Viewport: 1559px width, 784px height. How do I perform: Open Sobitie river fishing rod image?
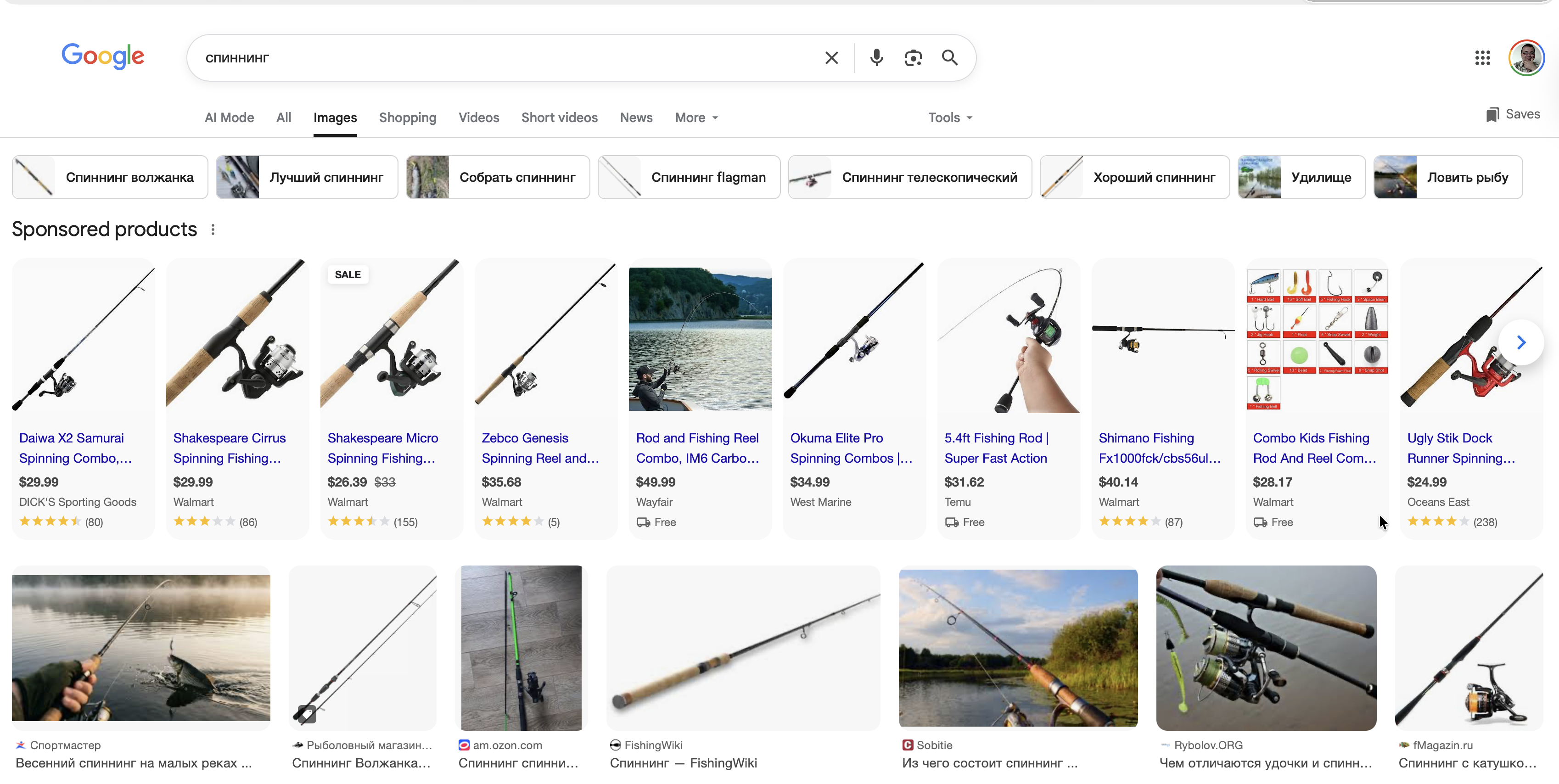pos(1018,648)
